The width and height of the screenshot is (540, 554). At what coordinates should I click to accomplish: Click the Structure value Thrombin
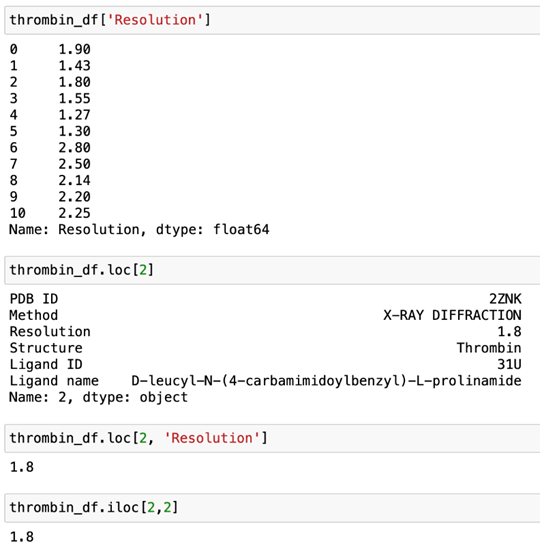pos(489,348)
